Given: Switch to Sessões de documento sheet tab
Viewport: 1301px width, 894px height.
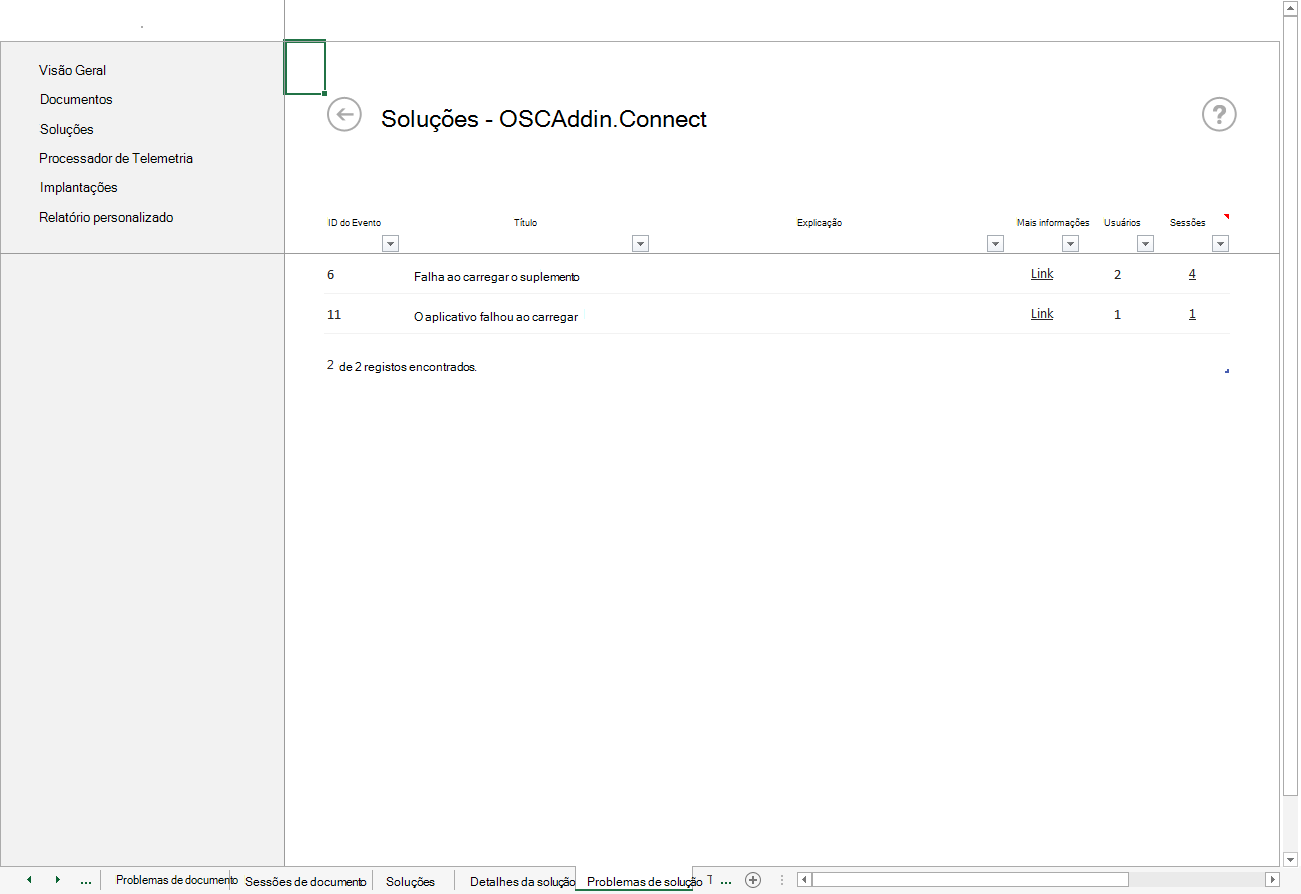Looking at the screenshot, I should click(305, 881).
